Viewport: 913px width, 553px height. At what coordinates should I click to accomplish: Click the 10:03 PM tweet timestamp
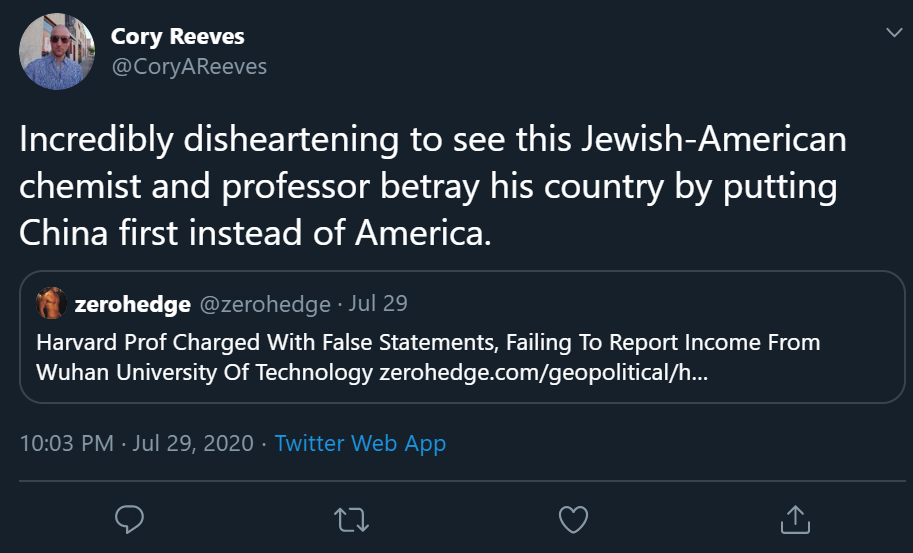[x=67, y=443]
